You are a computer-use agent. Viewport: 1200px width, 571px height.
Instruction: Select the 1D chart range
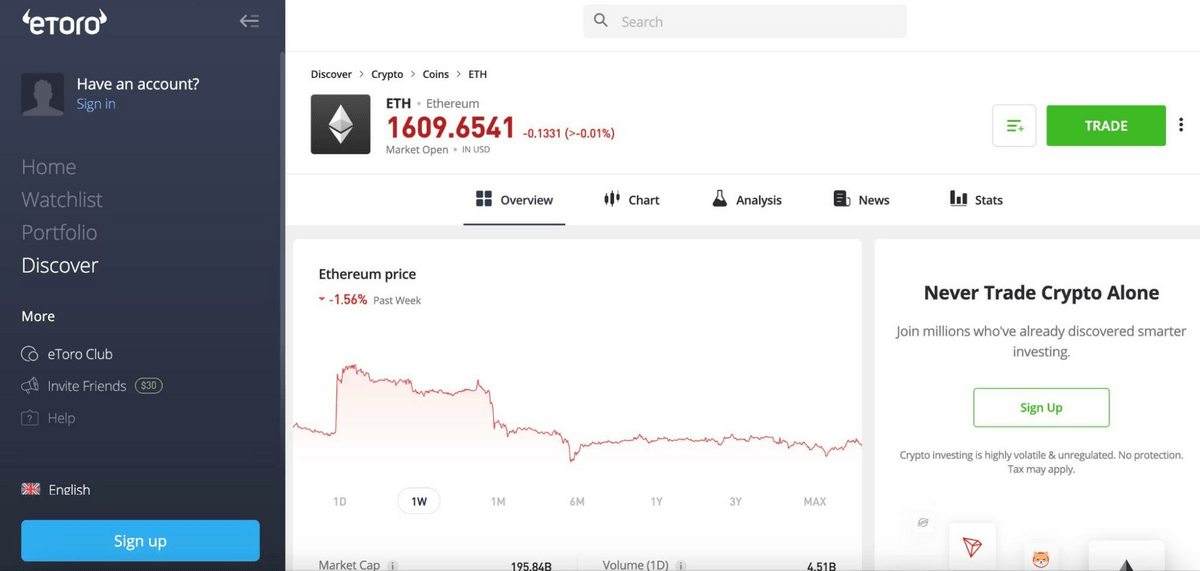pos(340,501)
